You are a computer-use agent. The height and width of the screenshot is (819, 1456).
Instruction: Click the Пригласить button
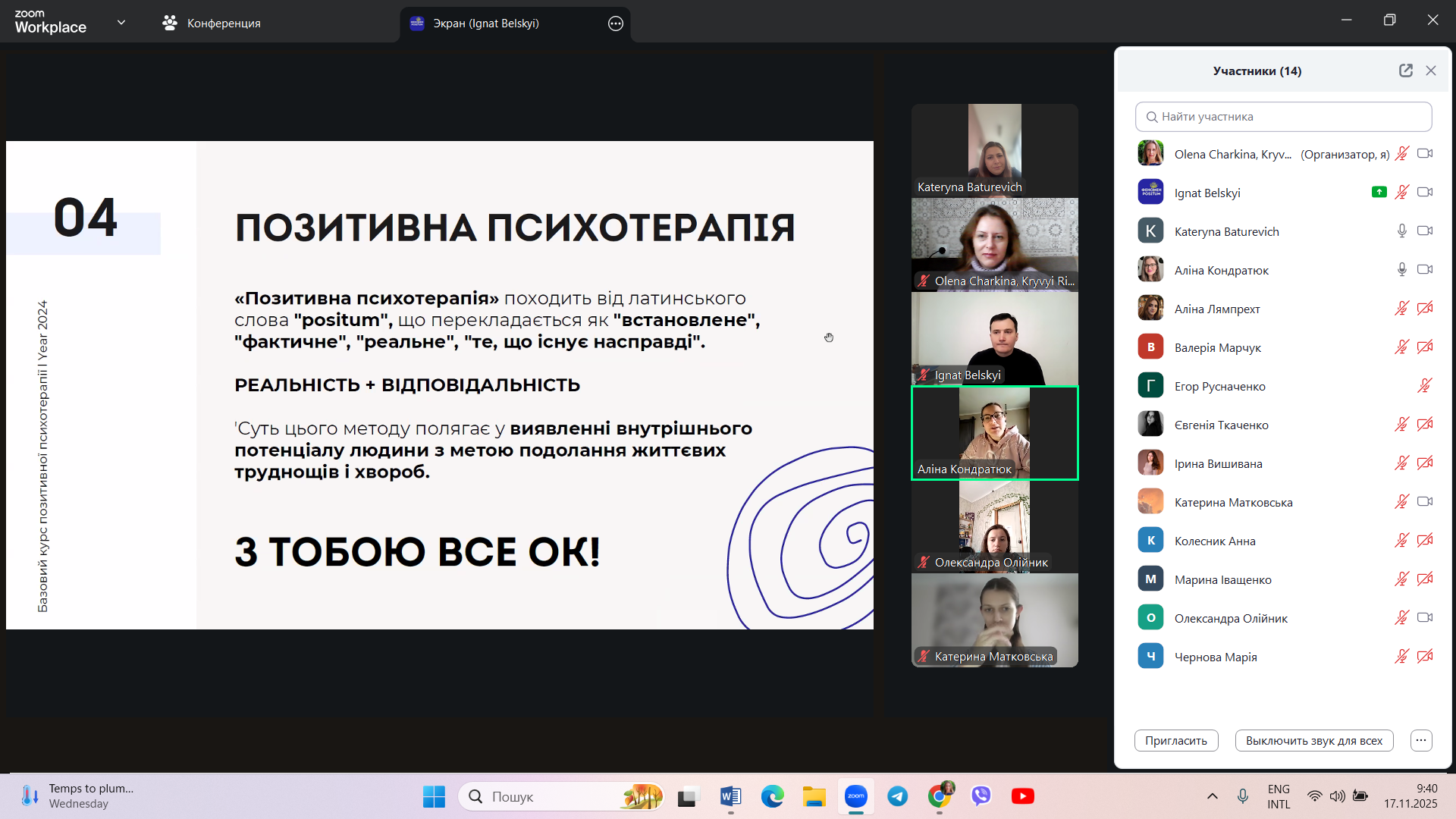click(1175, 740)
